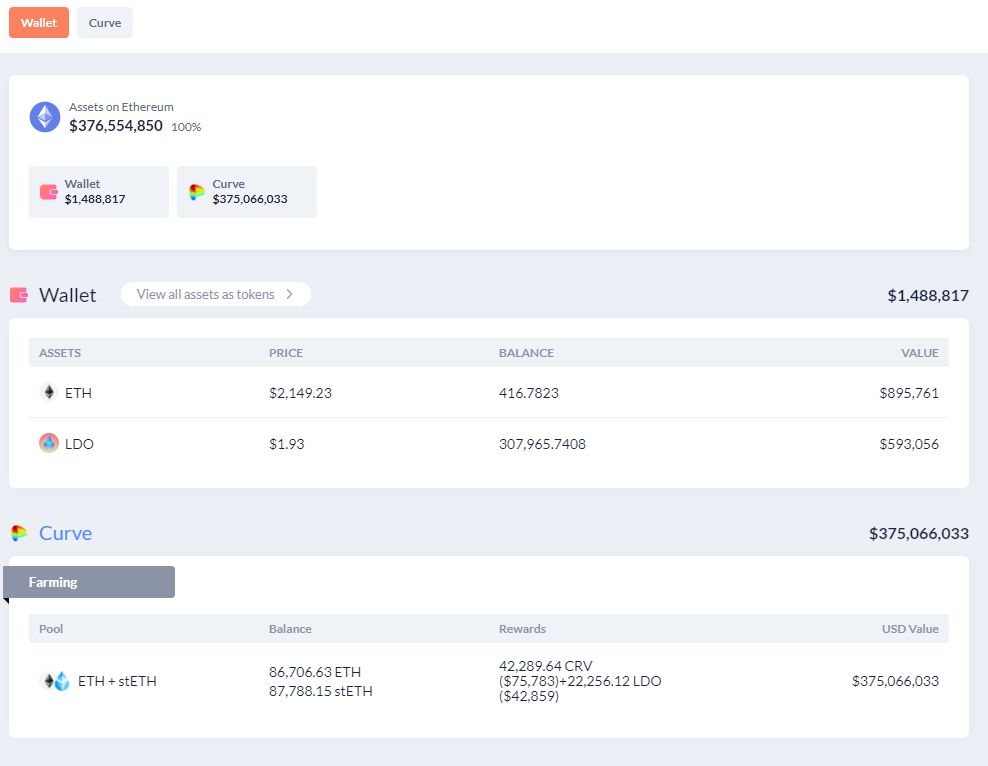
Task: Click chevron arrow in View all assets button
Action: click(x=289, y=294)
